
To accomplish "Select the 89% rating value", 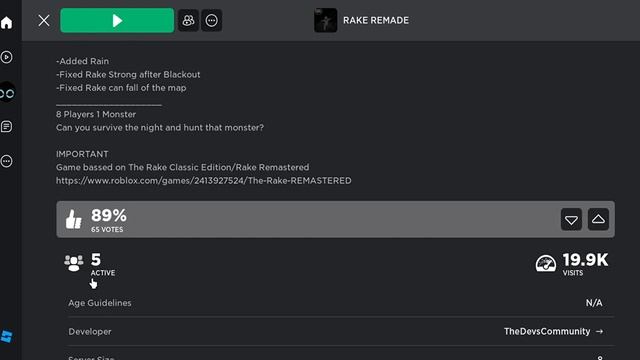I will (x=109, y=215).
